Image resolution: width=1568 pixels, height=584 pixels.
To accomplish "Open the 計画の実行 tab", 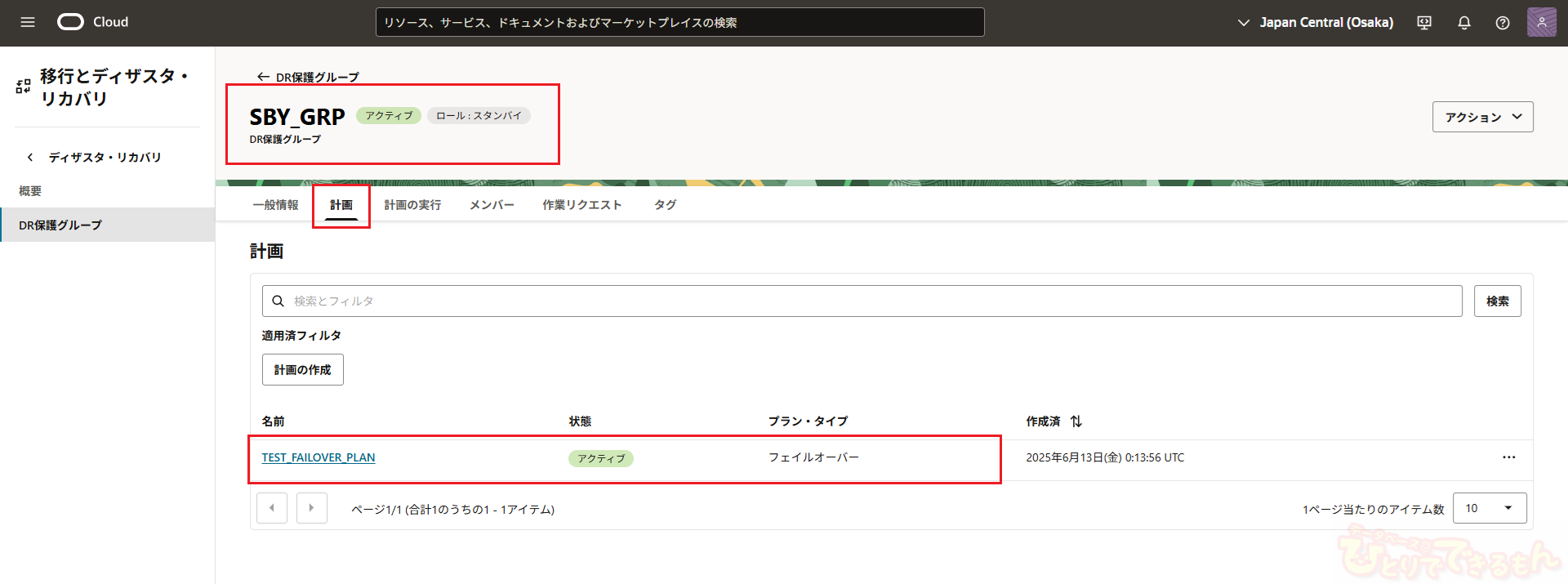I will [412, 205].
